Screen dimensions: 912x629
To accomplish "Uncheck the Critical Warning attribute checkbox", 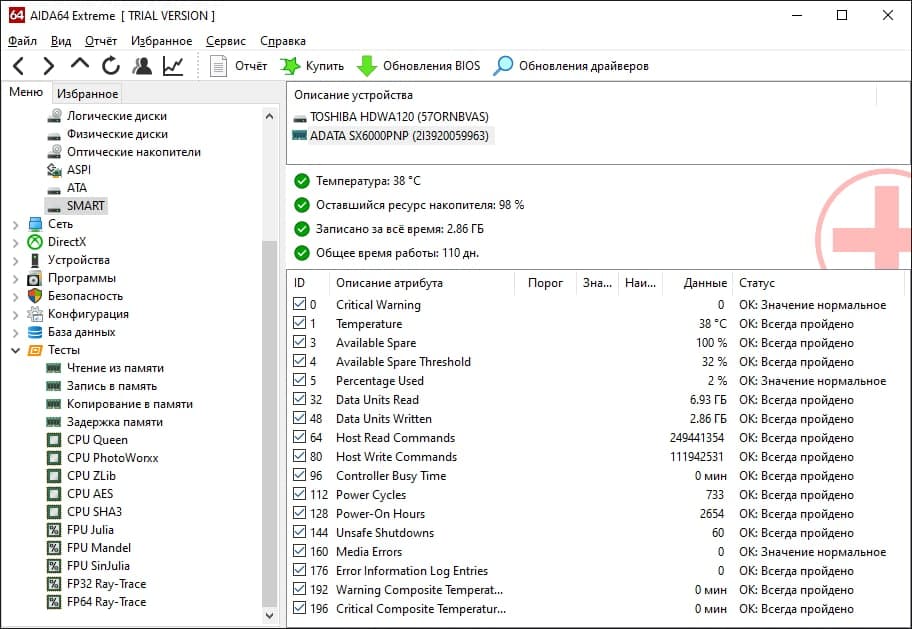I will [300, 304].
